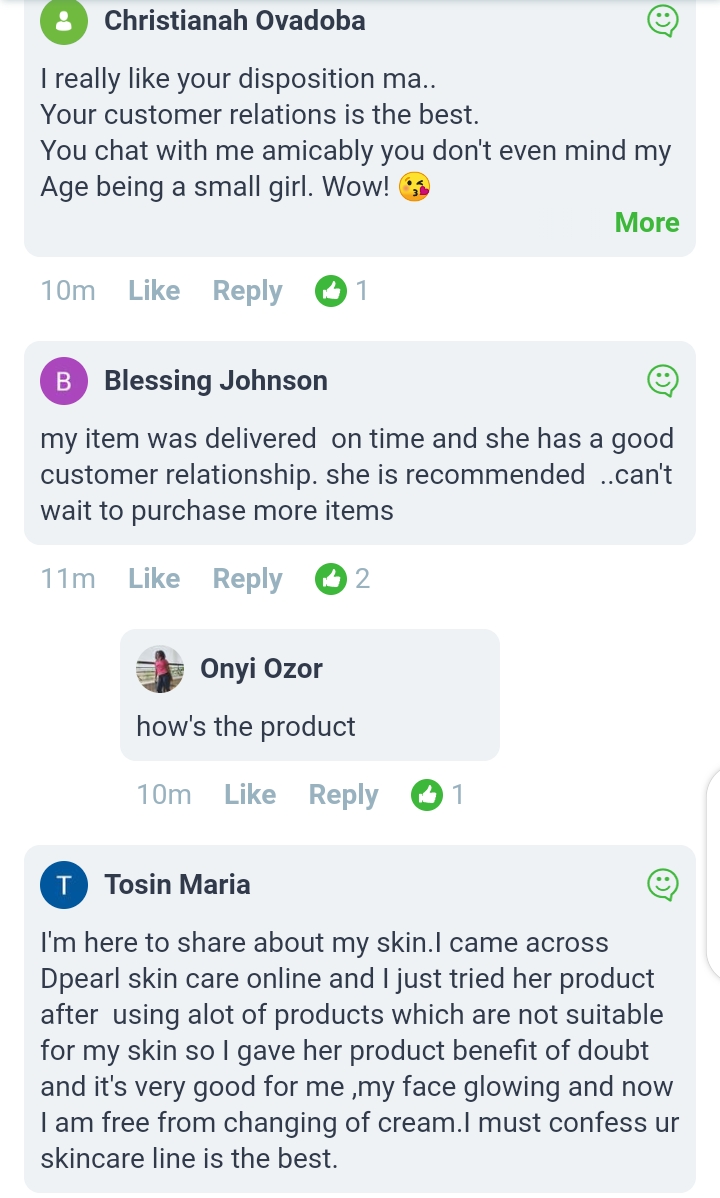This screenshot has height=1198, width=720.
Task: Click Blessing Johnson's purple B avatar
Action: (x=64, y=381)
